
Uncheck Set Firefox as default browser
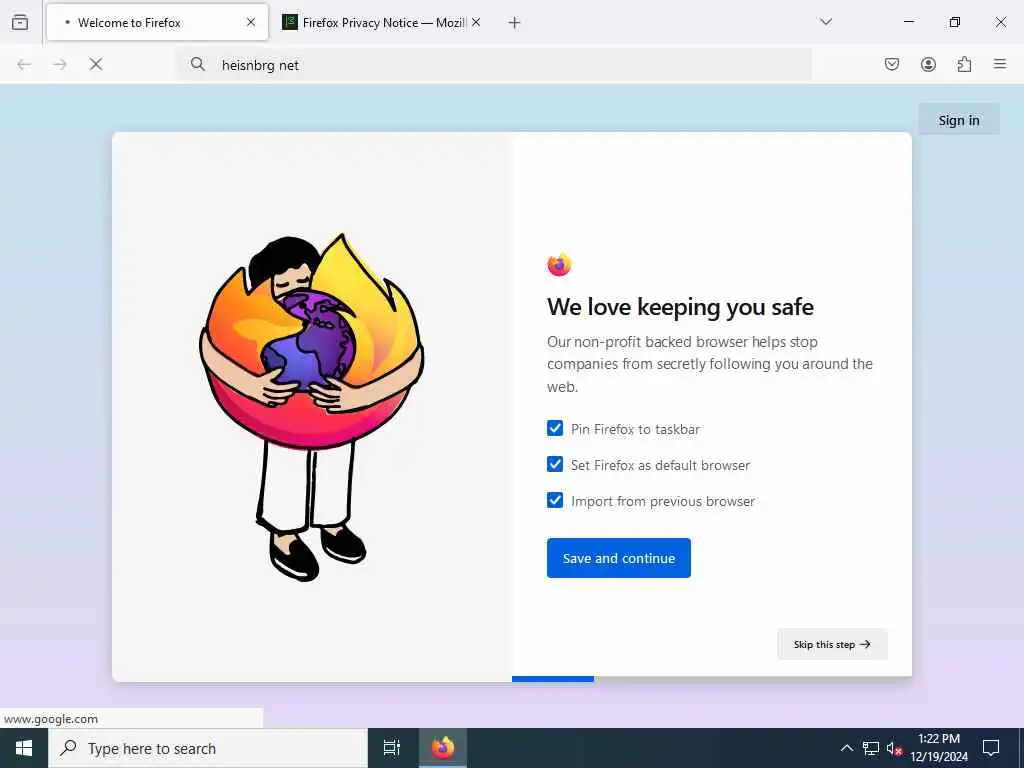pyautogui.click(x=555, y=464)
